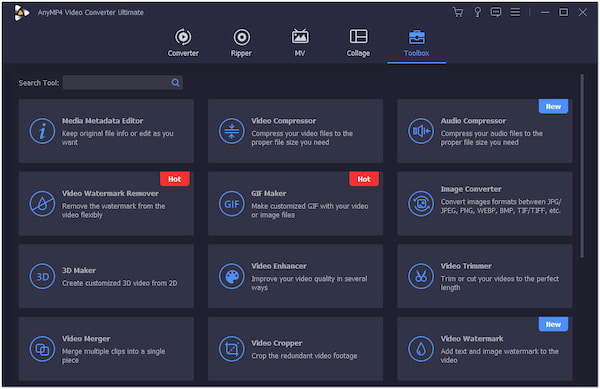
Task: Click the register key icon
Action: coord(478,12)
